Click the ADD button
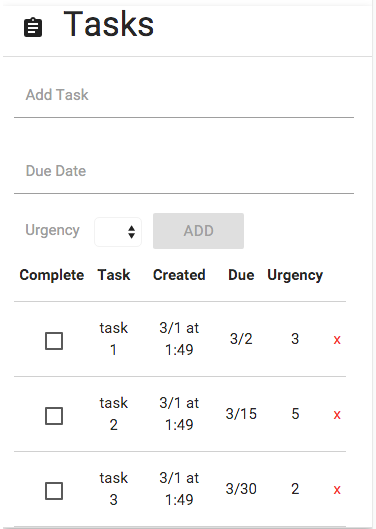 198,231
